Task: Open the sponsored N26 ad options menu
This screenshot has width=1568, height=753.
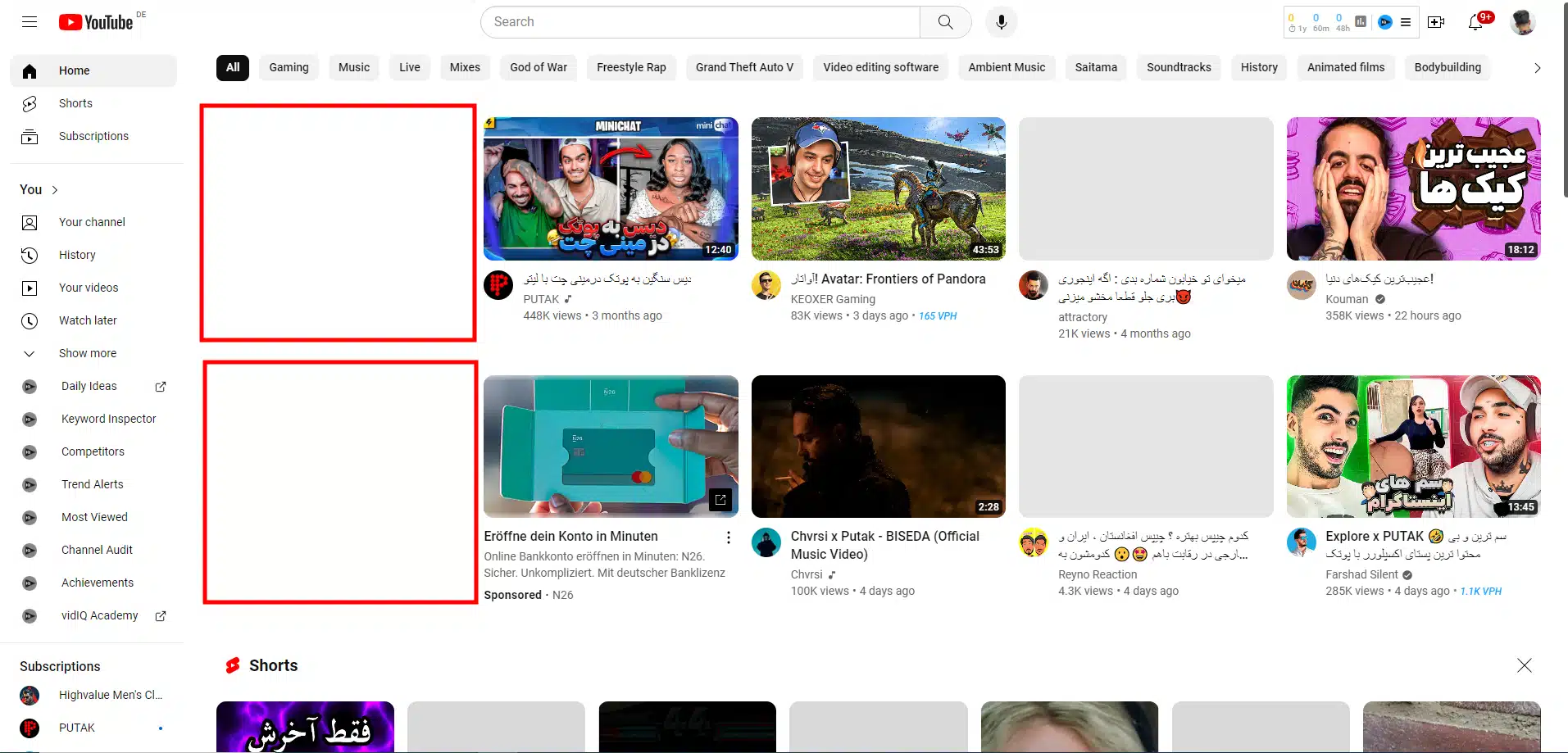Action: (728, 538)
